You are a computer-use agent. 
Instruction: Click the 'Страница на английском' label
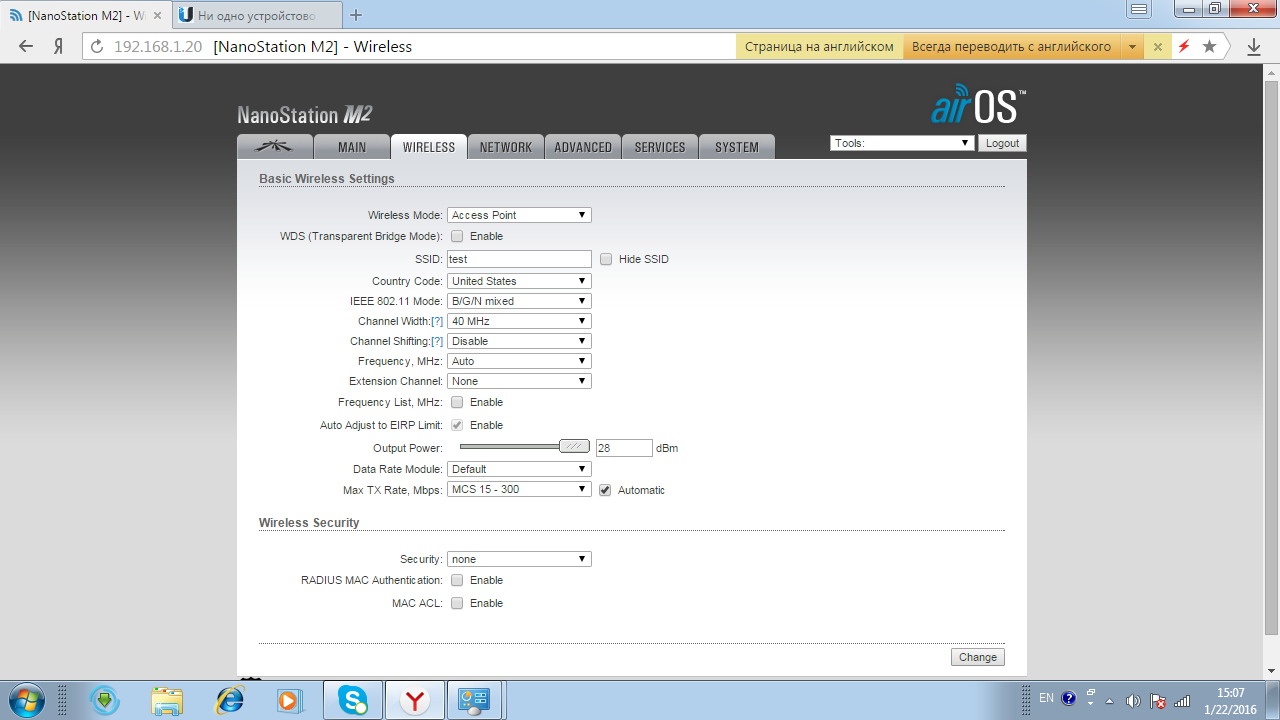click(819, 47)
